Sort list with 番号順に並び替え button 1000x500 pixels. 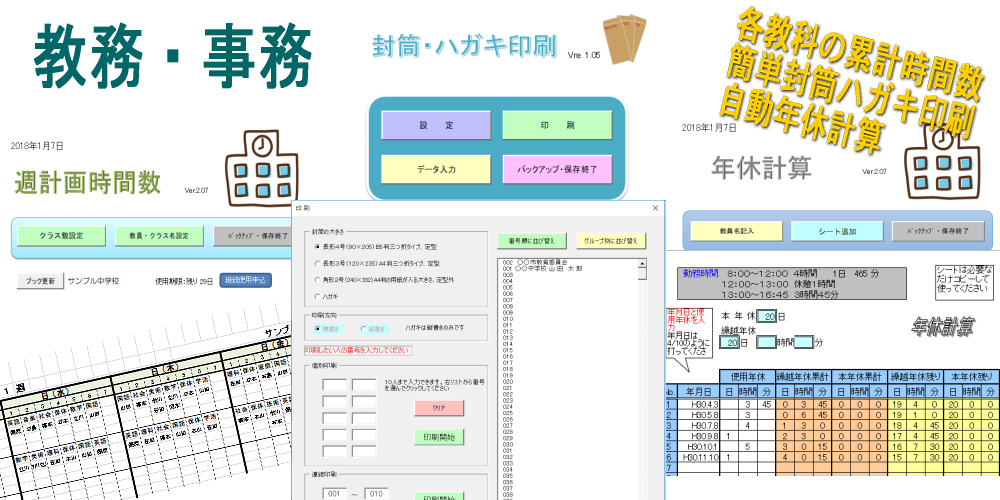tap(530, 240)
